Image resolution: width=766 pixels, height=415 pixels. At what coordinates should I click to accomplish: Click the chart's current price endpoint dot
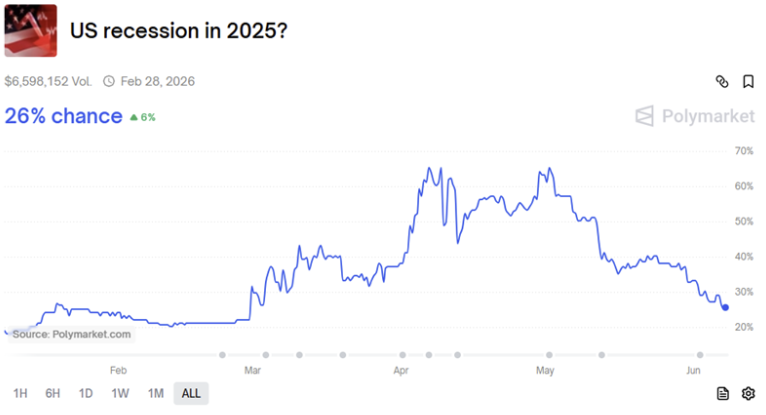725,307
